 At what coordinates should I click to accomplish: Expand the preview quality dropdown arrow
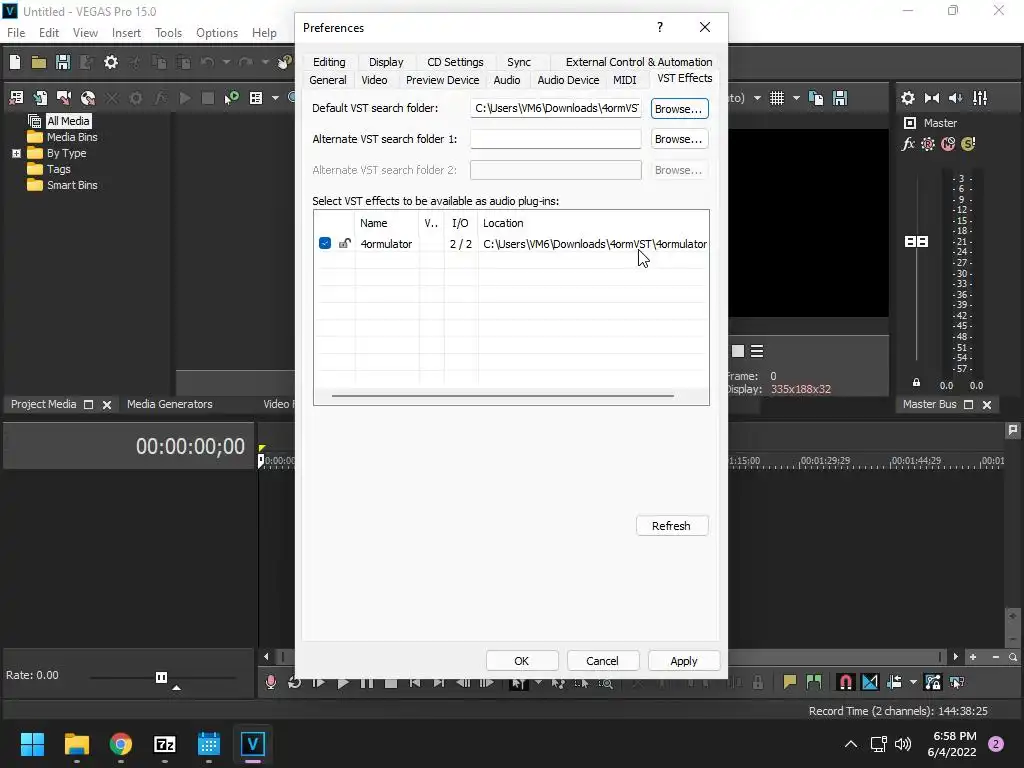tap(757, 98)
